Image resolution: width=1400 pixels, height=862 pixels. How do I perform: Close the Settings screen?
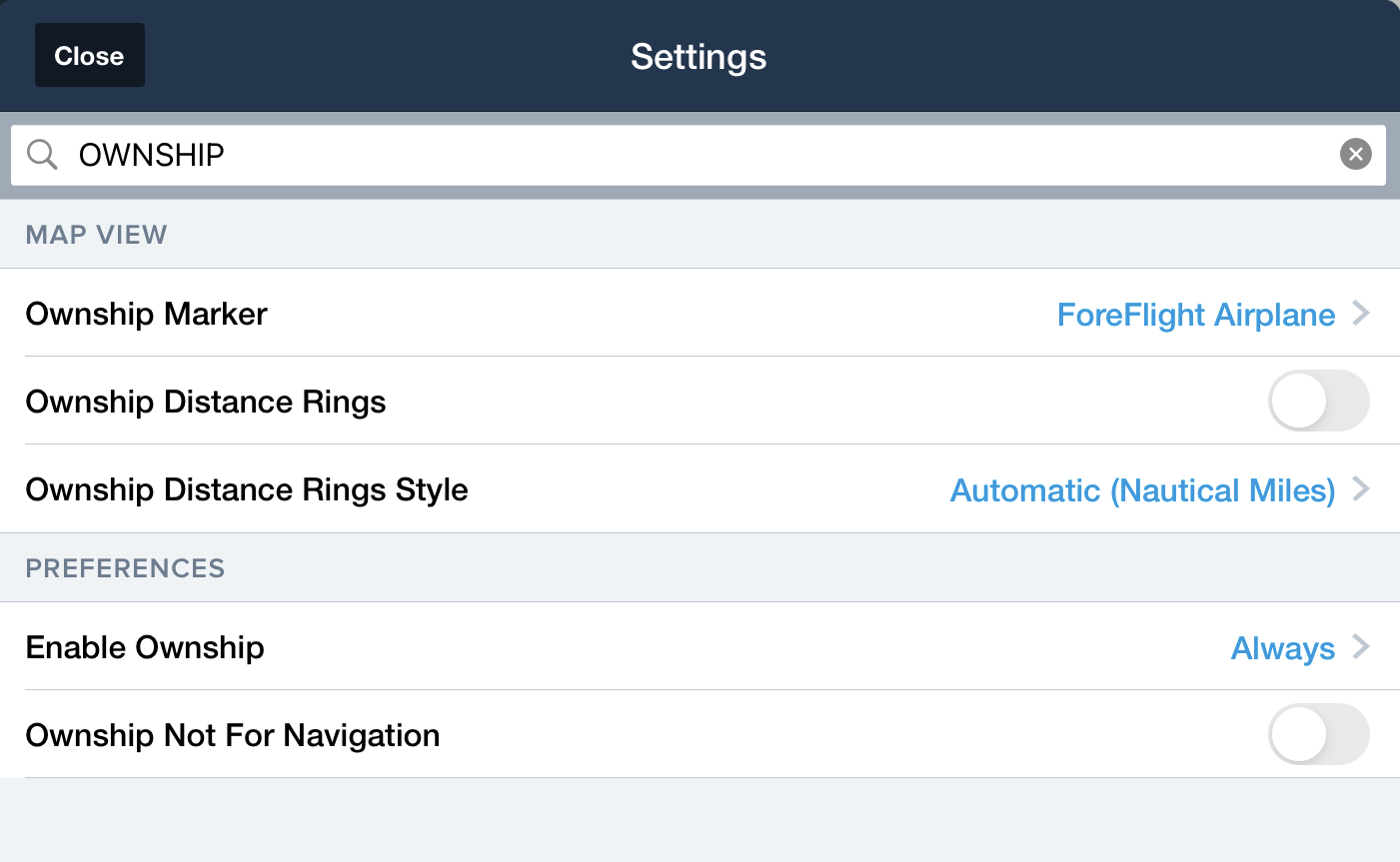[89, 55]
